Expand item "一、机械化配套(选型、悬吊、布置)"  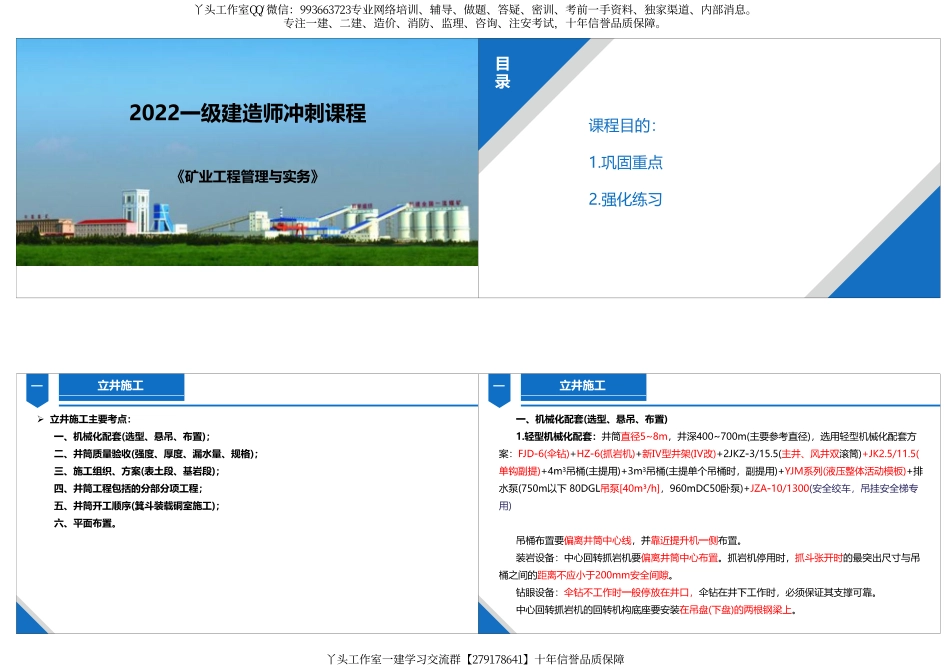132,435
